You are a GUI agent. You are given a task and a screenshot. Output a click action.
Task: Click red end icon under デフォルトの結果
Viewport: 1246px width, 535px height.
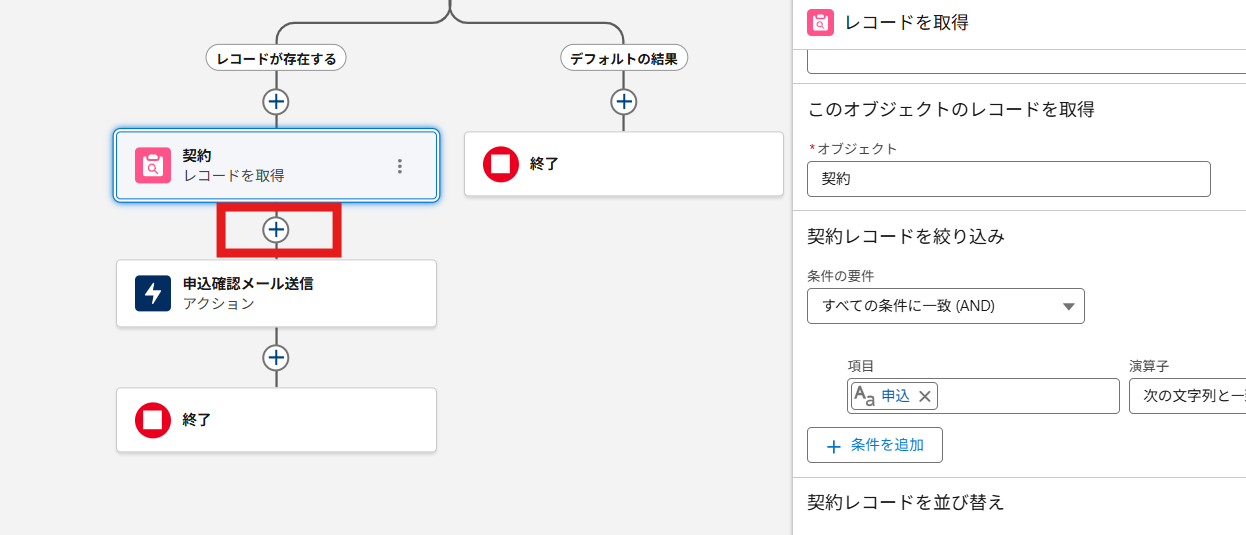501,164
